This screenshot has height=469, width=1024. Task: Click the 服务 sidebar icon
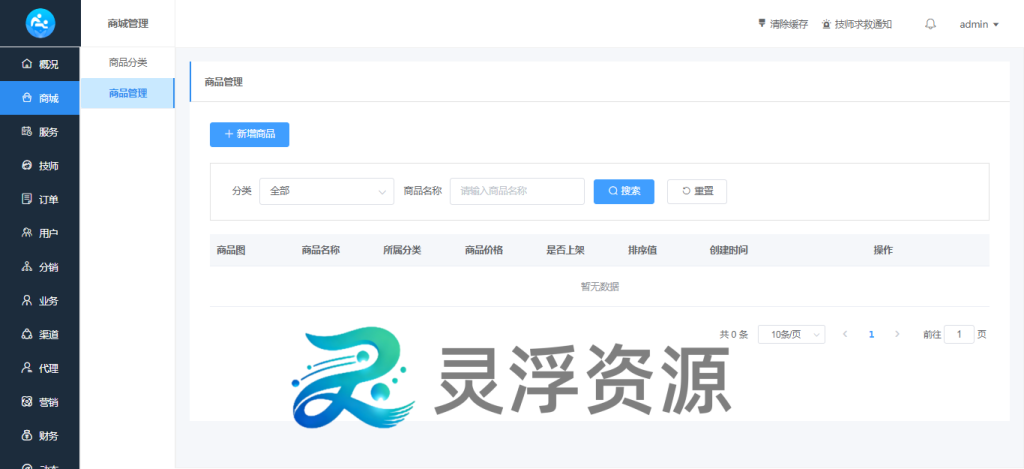27,132
